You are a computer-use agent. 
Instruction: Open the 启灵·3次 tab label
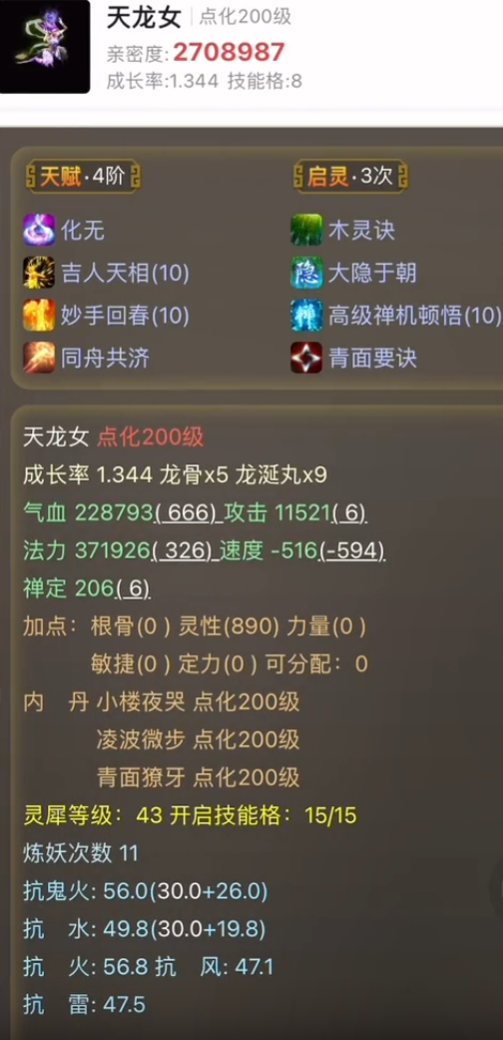coord(351,176)
